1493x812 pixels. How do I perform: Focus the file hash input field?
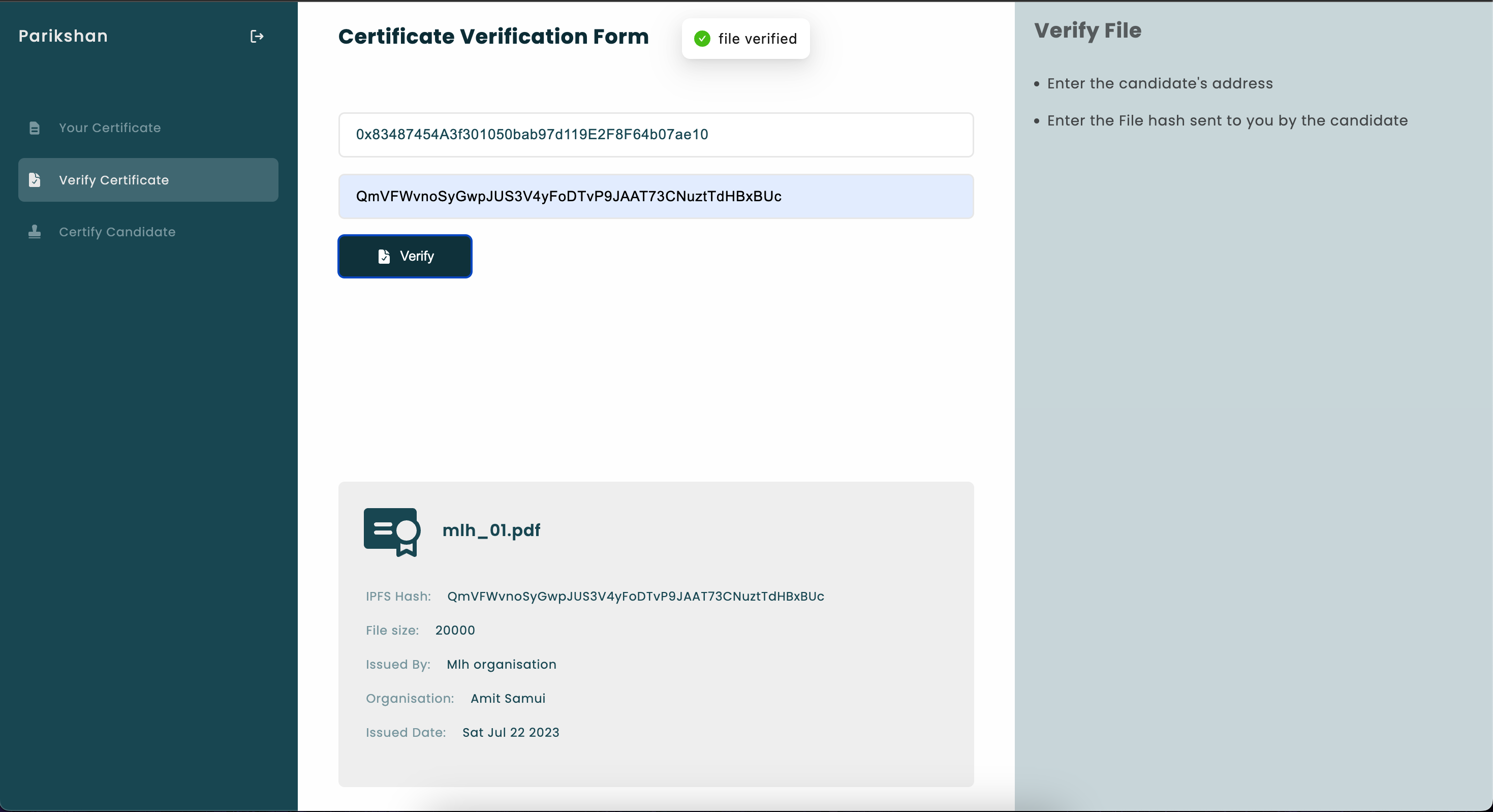[x=656, y=197]
